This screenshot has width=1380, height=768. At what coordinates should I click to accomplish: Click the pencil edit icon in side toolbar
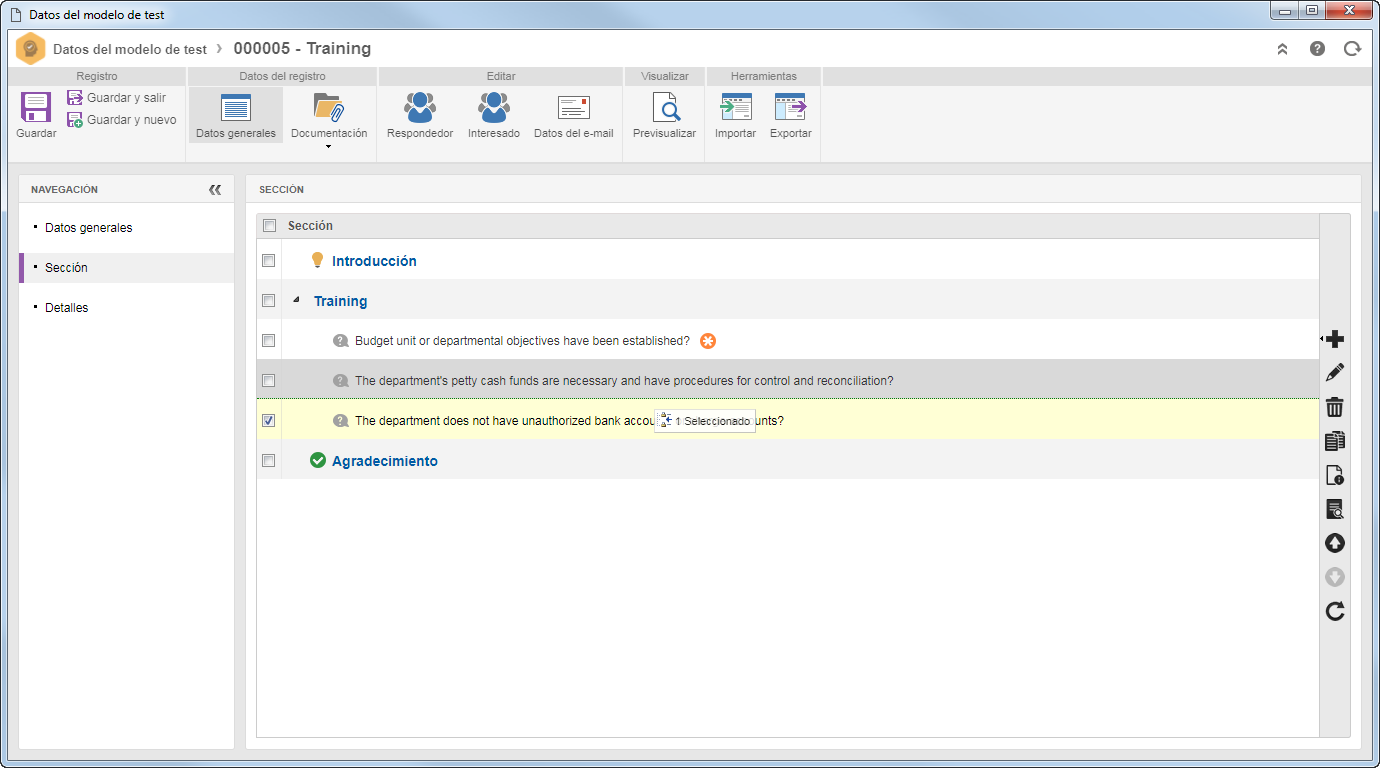click(x=1335, y=372)
